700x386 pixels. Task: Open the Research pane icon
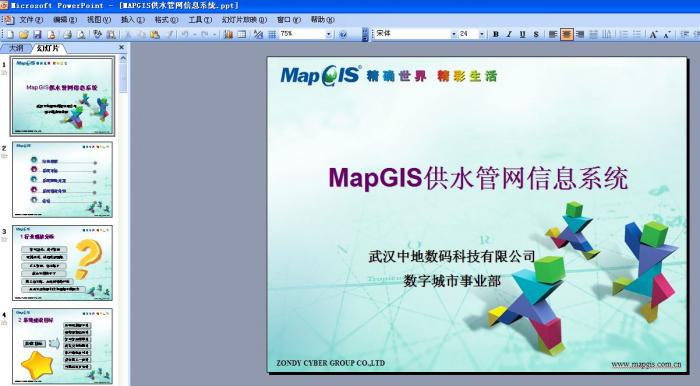coord(111,34)
